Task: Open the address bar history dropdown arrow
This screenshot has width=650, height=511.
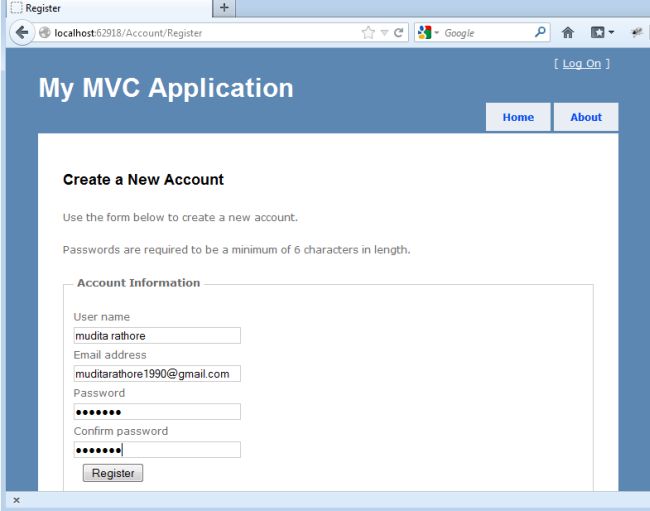Action: pyautogui.click(x=384, y=33)
